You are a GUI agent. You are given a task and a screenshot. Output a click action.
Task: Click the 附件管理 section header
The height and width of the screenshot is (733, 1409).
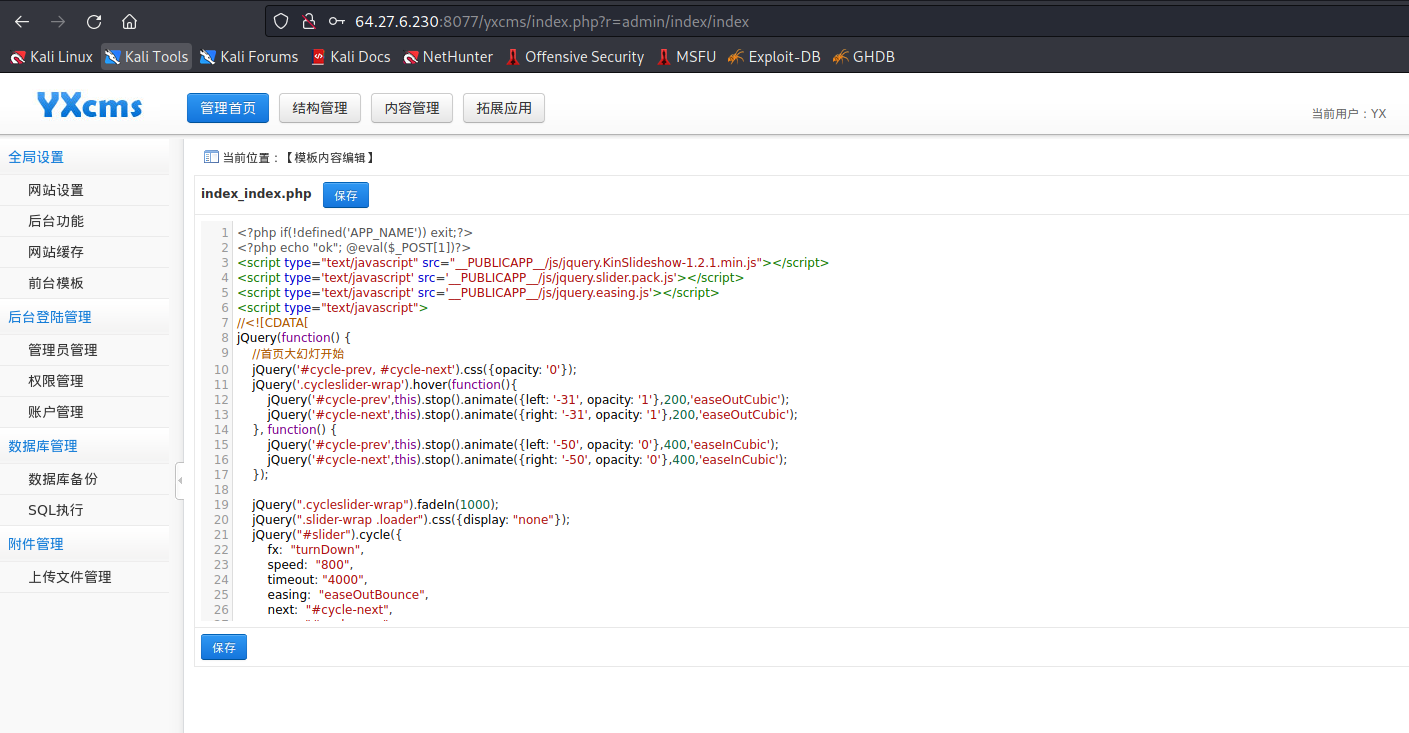pyautogui.click(x=36, y=544)
